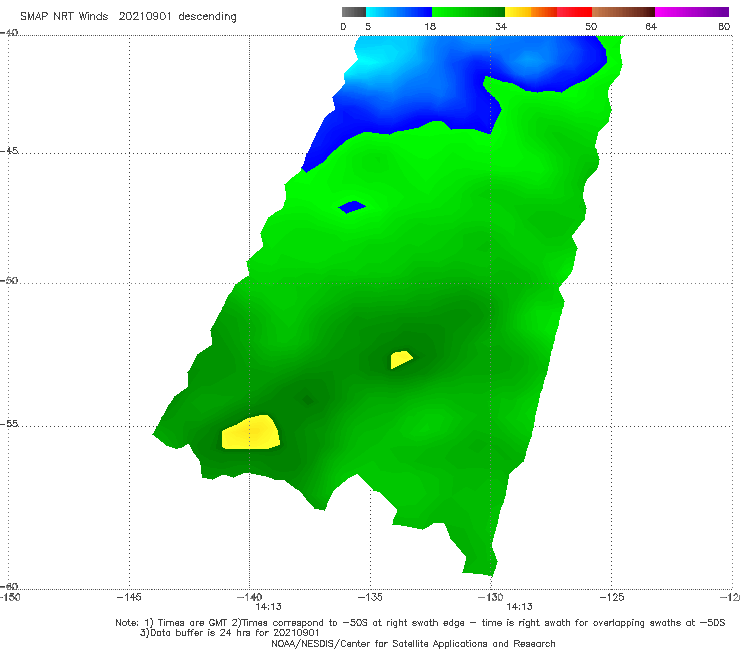Click the longitude axis label '-150'
This screenshot has height=650, width=740.
[10, 597]
